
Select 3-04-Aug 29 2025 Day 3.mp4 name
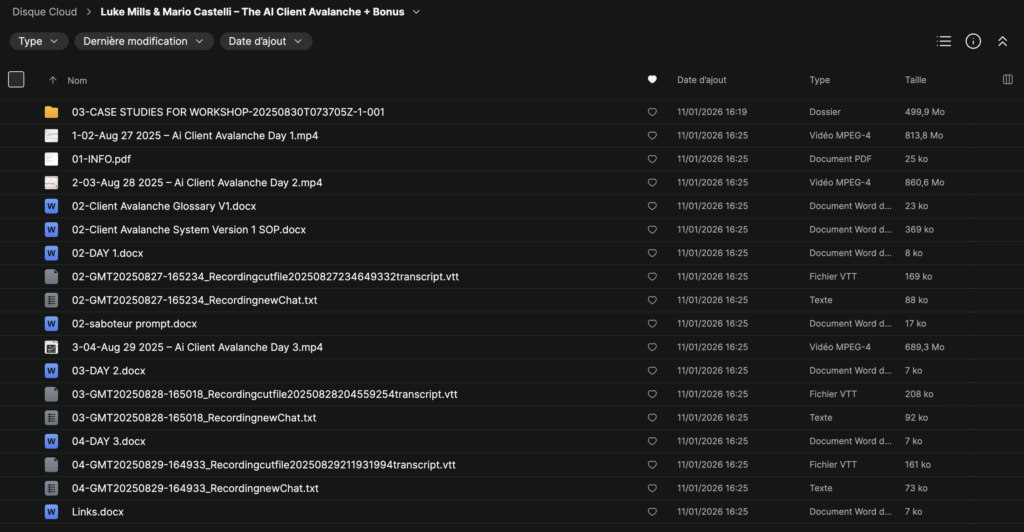coord(197,347)
